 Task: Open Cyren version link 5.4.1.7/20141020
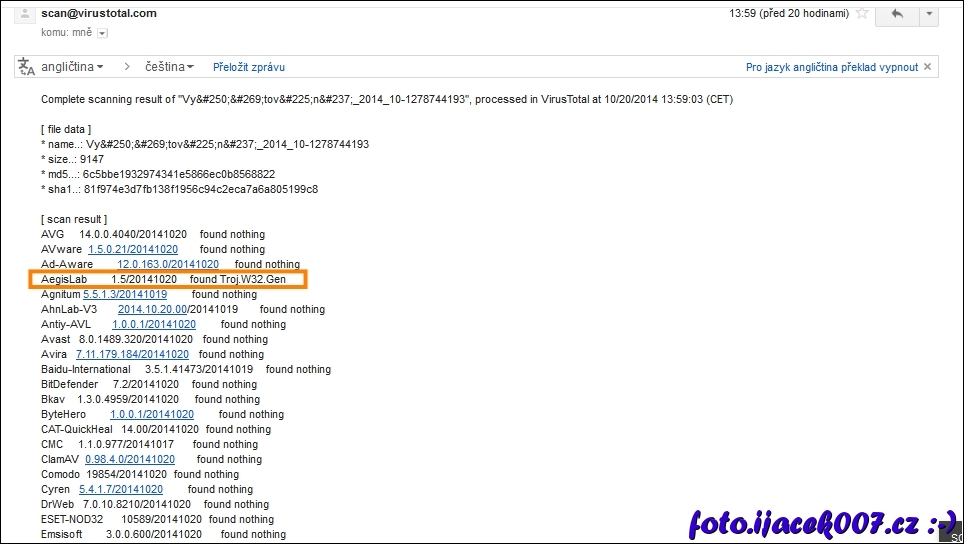pyautogui.click(x=121, y=490)
